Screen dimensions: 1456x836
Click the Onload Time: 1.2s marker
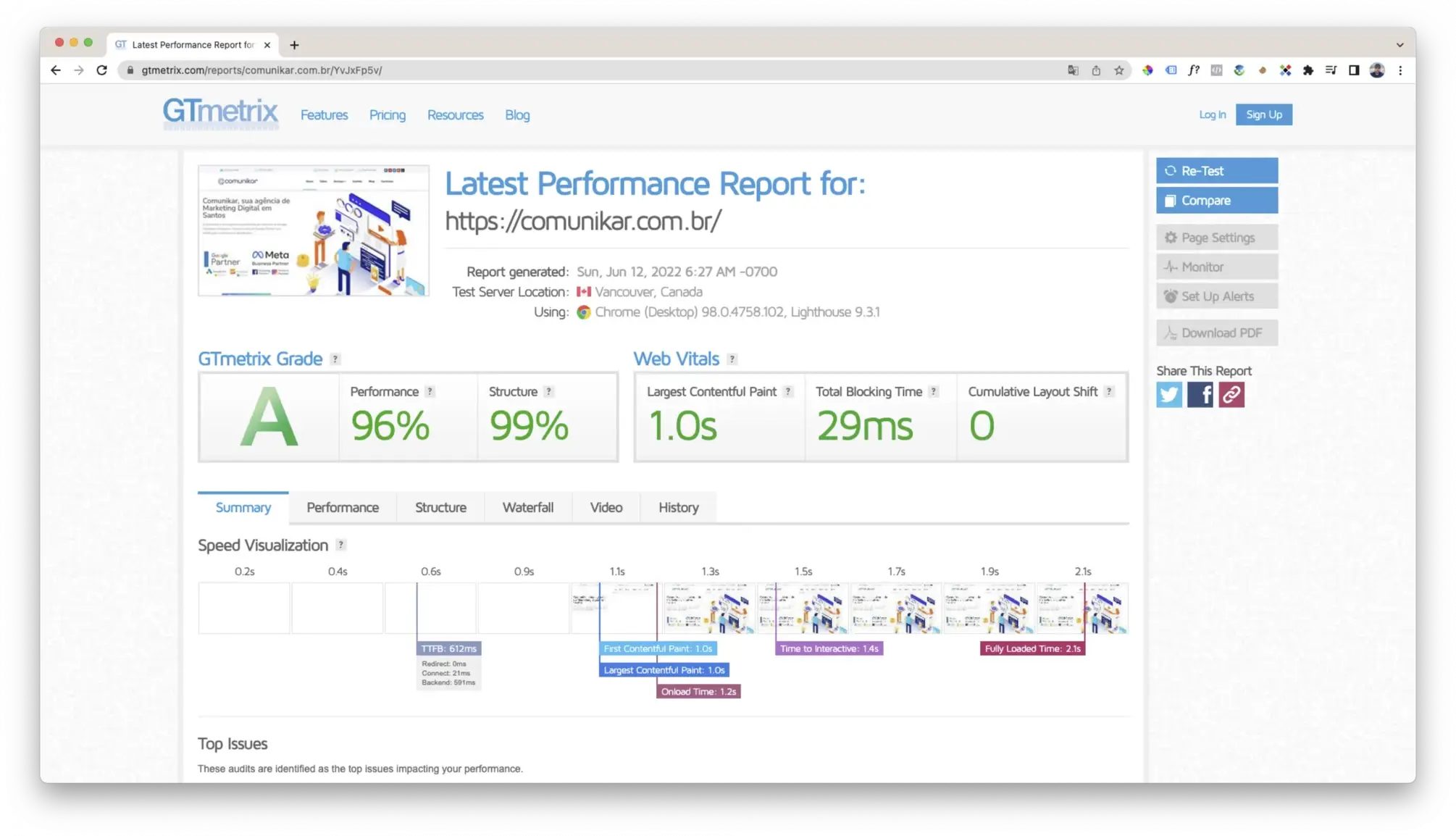point(698,693)
